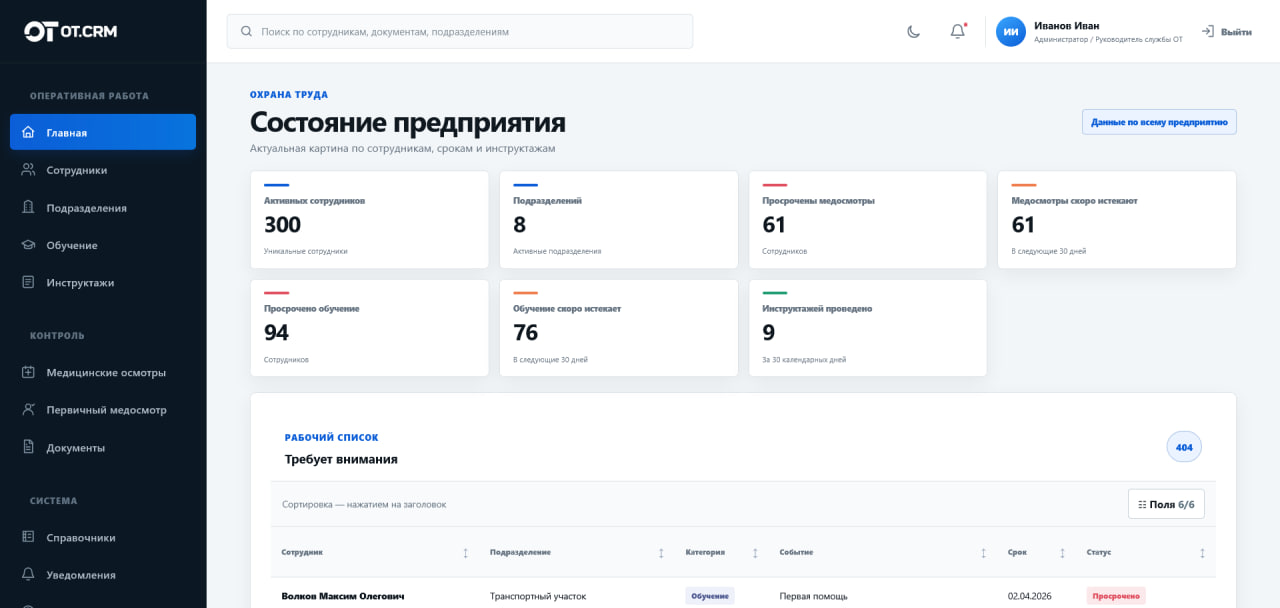Navigate to Обучение section

click(103, 245)
